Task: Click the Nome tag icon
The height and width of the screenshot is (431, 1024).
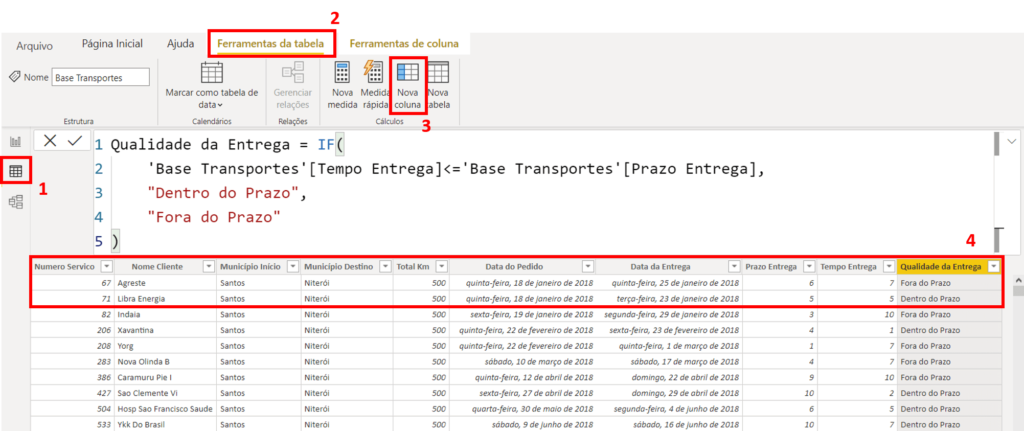Action: pos(14,77)
